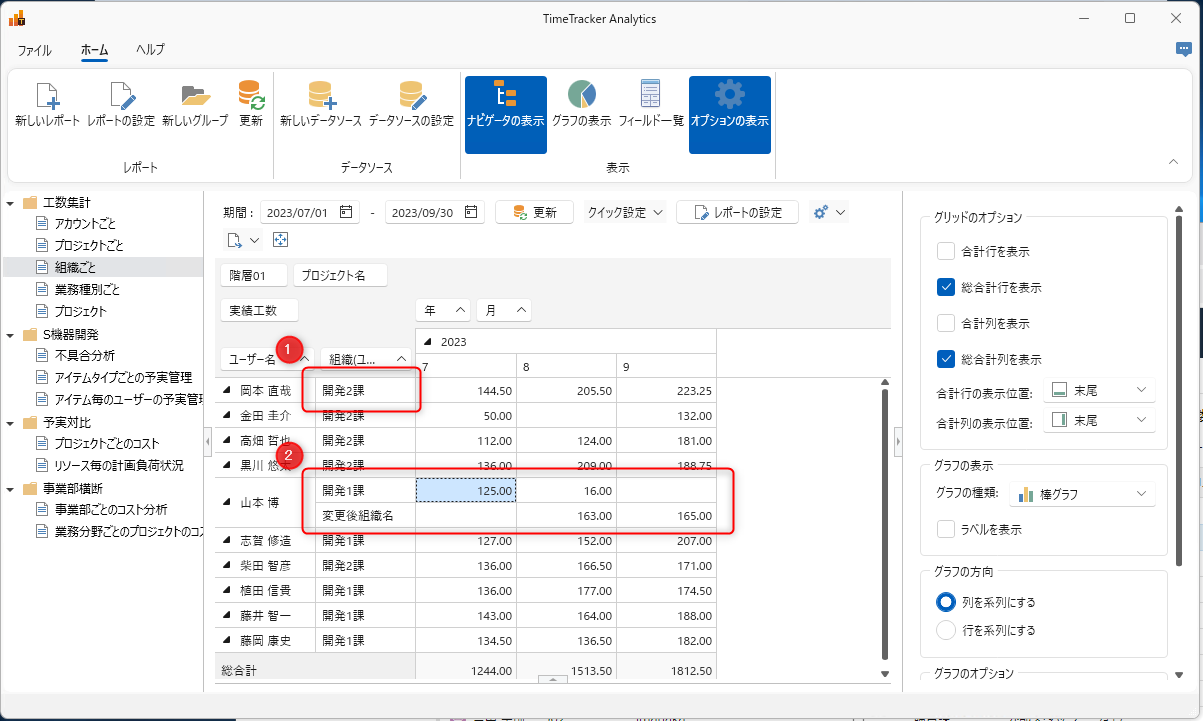1203x721 pixels.
Task: Open レポートの設定 from the ribbon
Action: pos(120,96)
